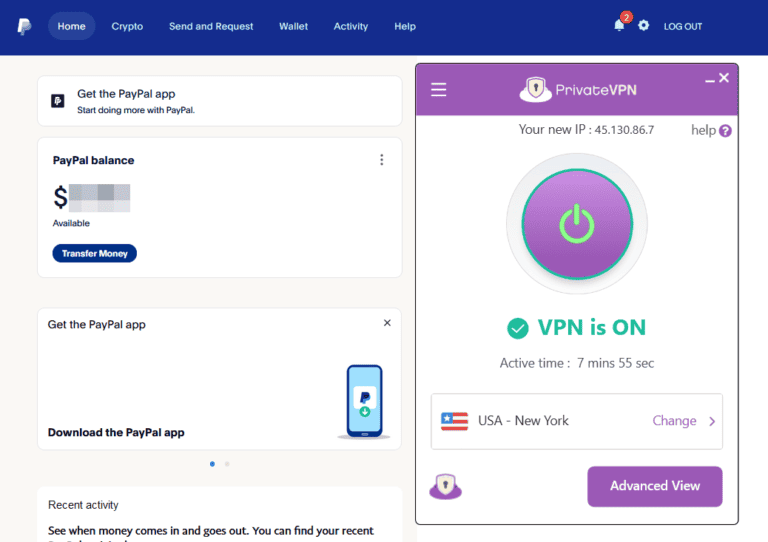This screenshot has width=768, height=542.
Task: Open the notifications bell
Action: pyautogui.click(x=619, y=26)
